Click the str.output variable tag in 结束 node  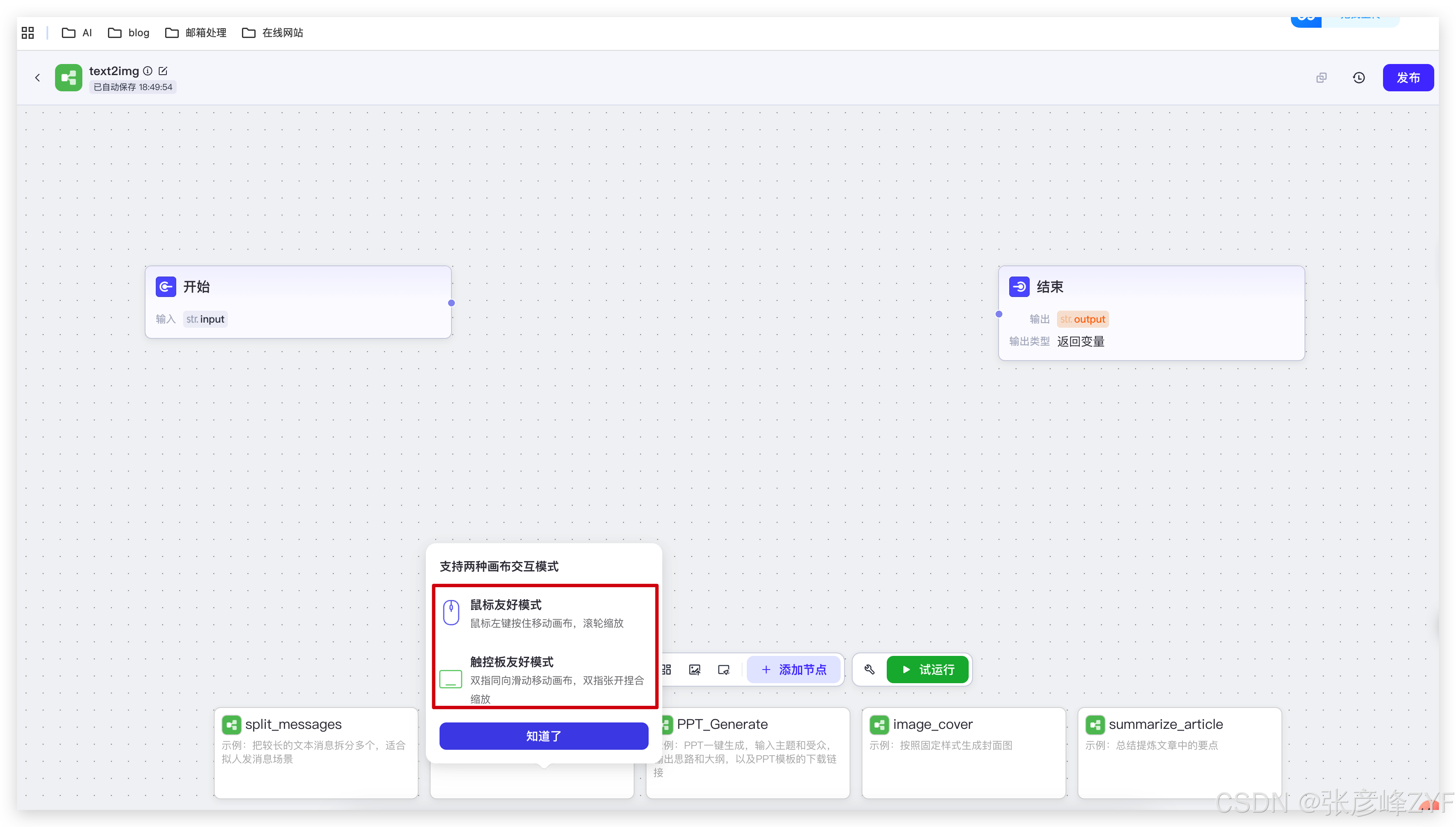click(x=1082, y=319)
